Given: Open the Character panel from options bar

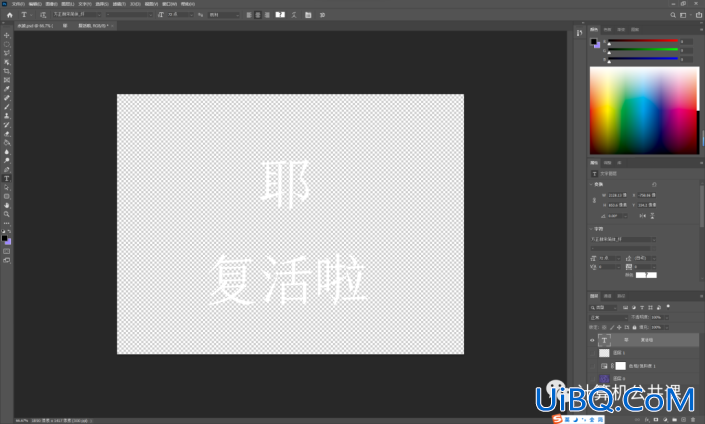Looking at the screenshot, I should (308, 15).
